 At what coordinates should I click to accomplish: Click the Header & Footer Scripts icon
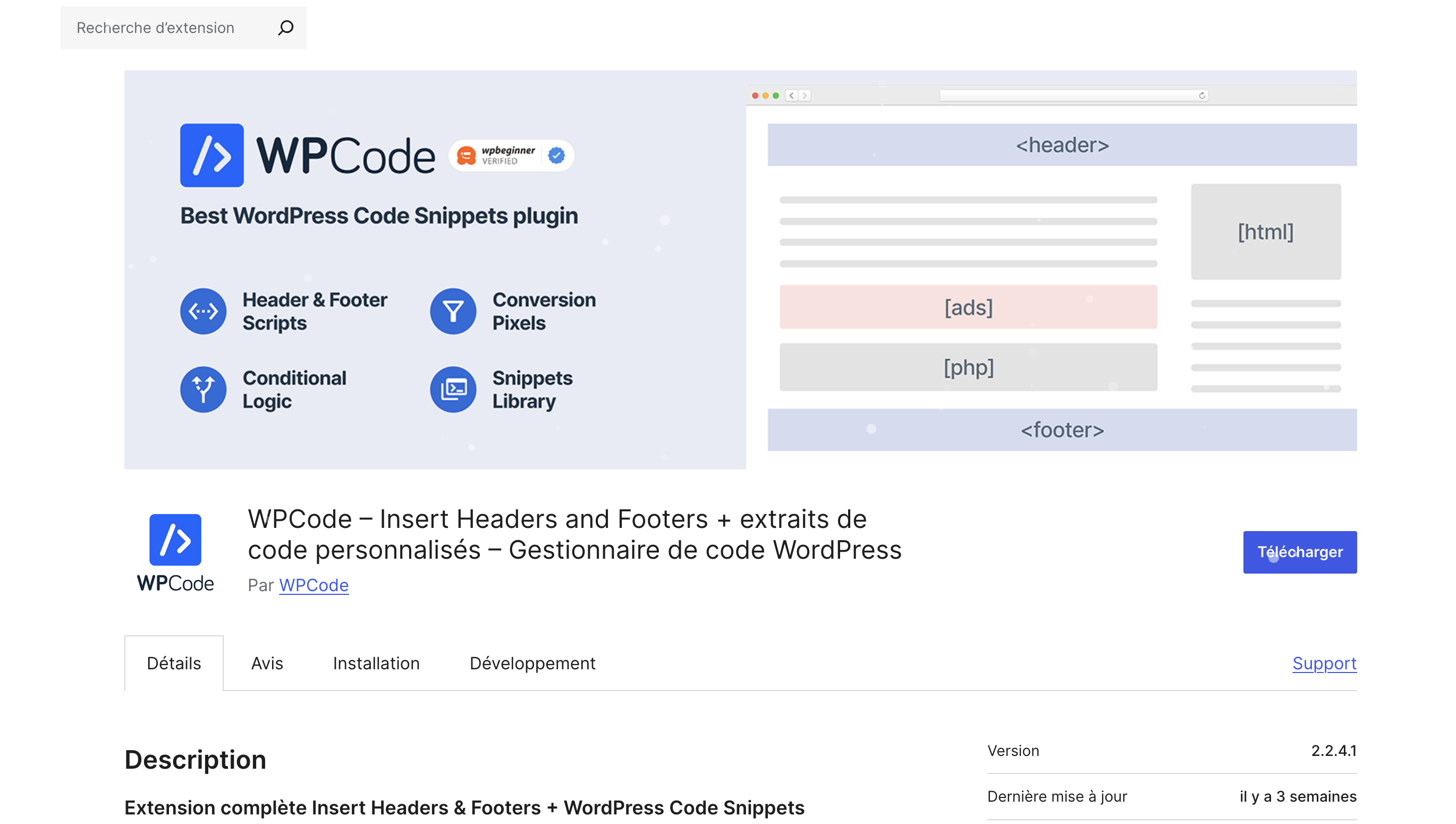coord(203,312)
